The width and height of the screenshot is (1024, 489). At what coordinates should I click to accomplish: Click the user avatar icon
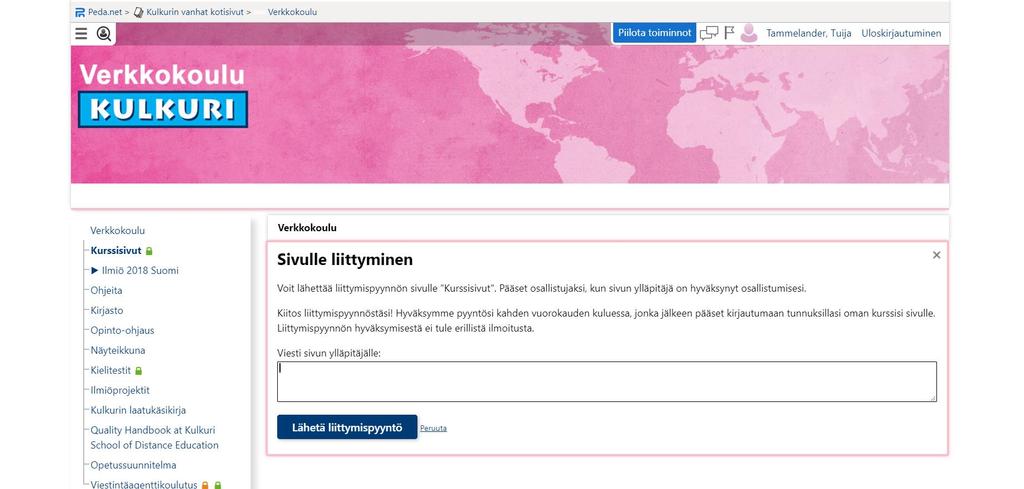[x=749, y=33]
